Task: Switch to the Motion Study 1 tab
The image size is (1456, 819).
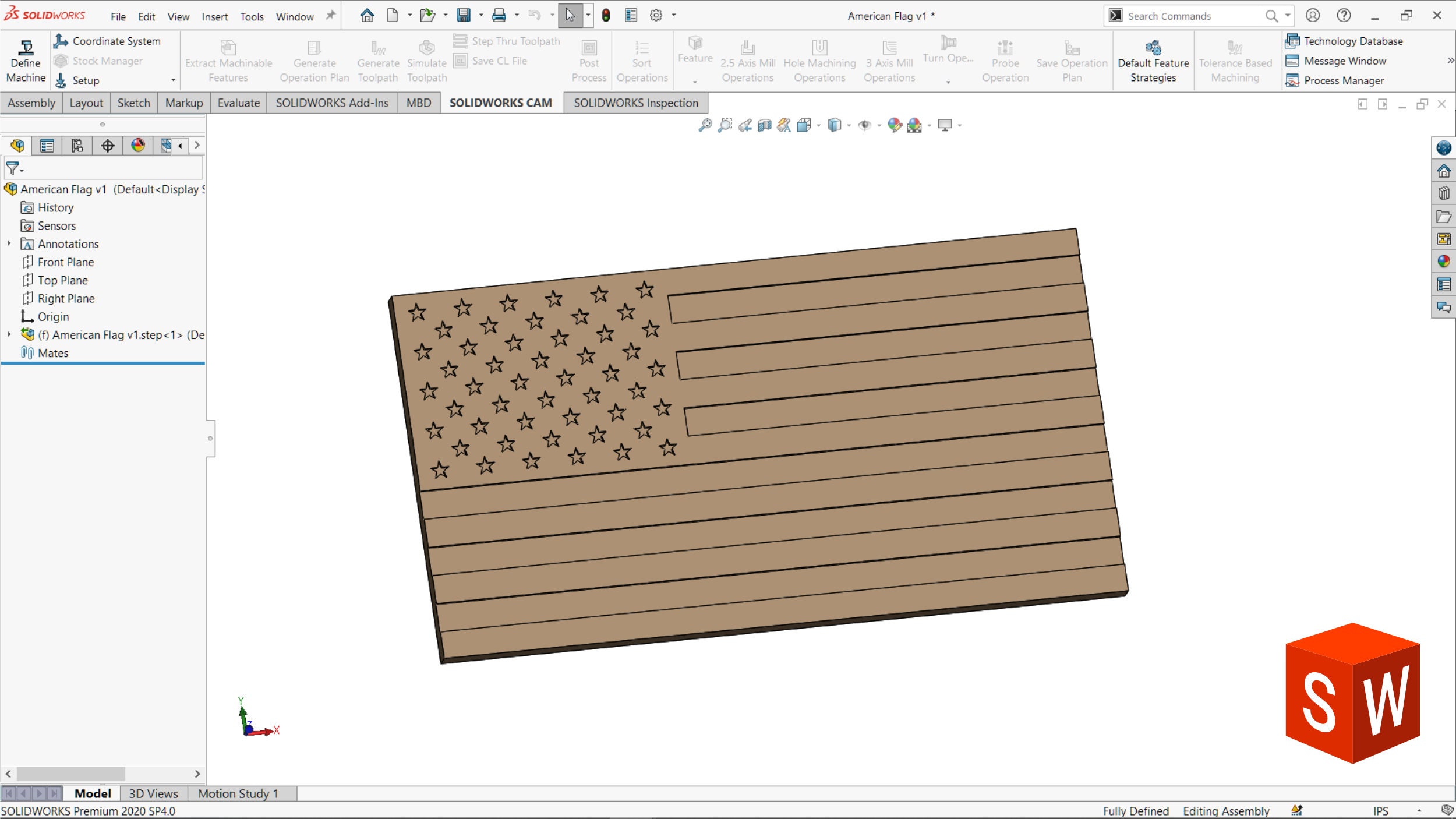Action: click(238, 793)
